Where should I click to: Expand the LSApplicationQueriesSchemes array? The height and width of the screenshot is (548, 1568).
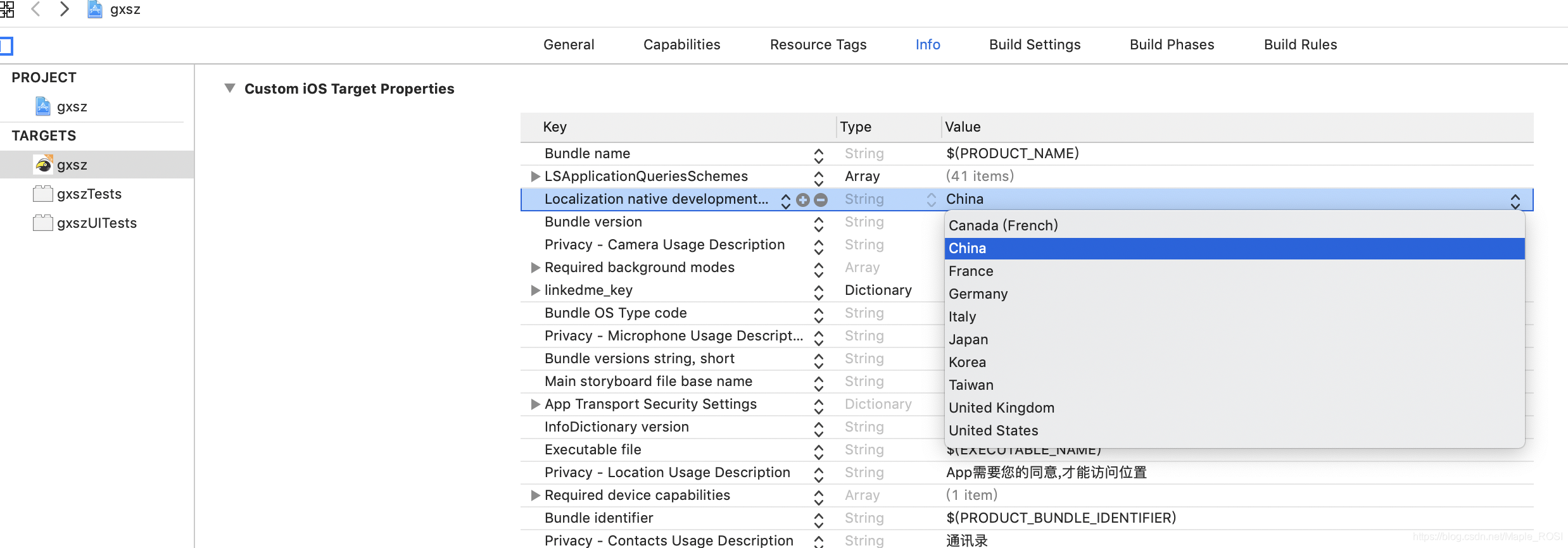(535, 176)
